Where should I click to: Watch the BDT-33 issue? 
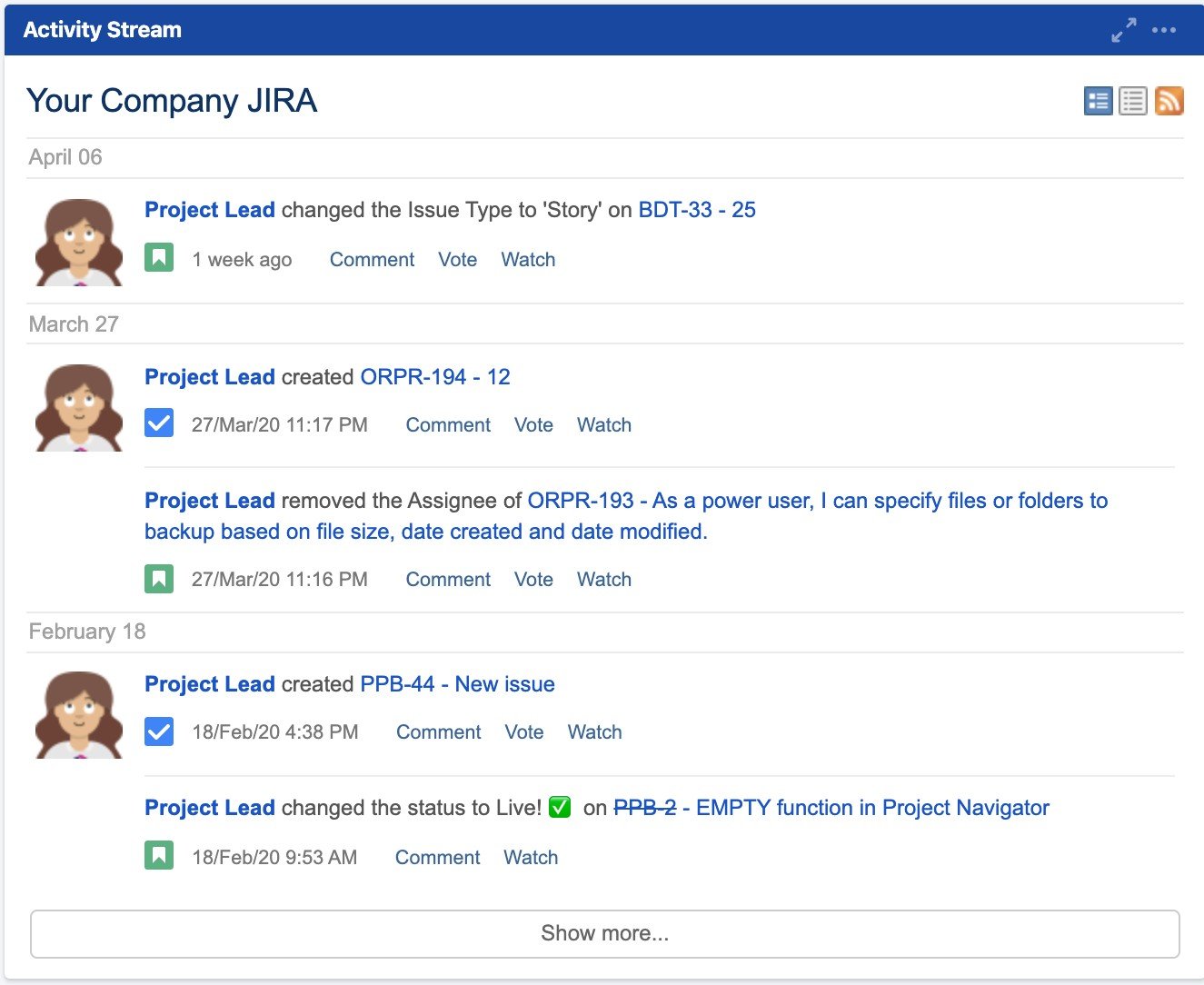point(527,260)
